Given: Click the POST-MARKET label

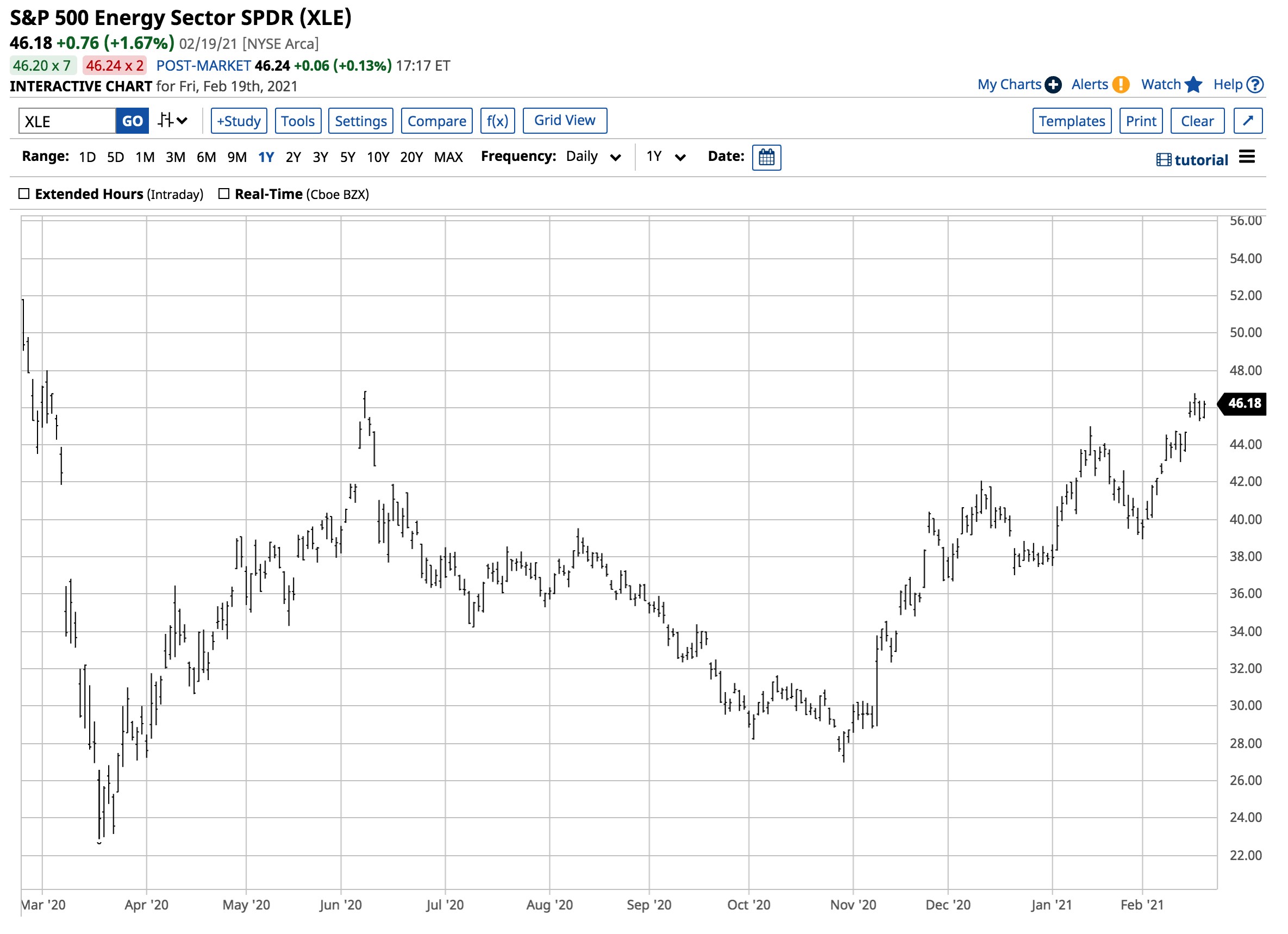Looking at the screenshot, I should click(203, 66).
